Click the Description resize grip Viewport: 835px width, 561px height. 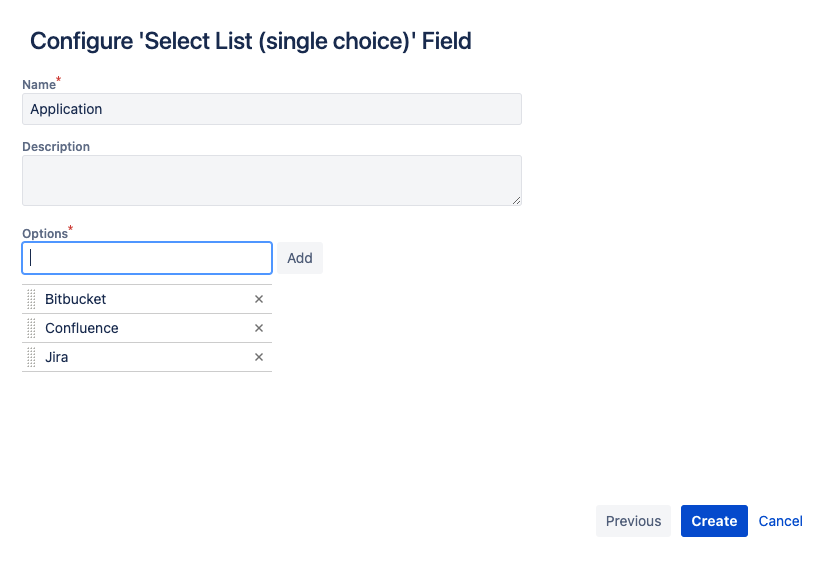[516, 200]
